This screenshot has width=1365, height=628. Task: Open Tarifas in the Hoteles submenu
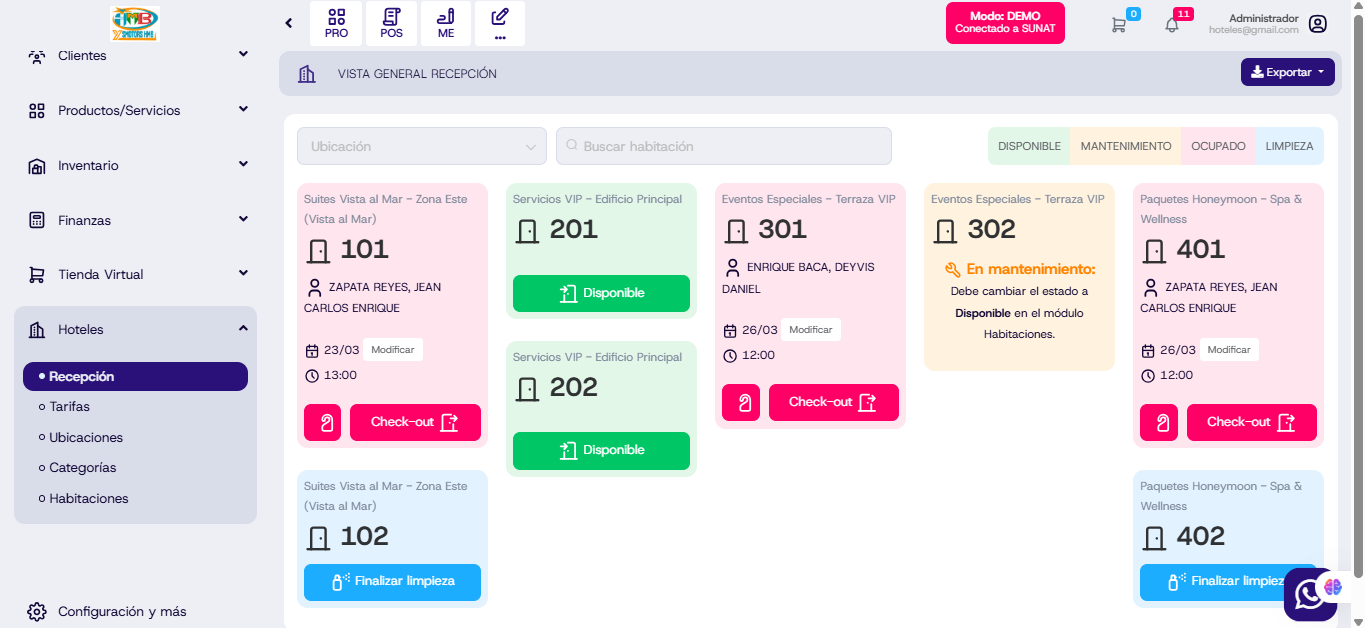(69, 407)
